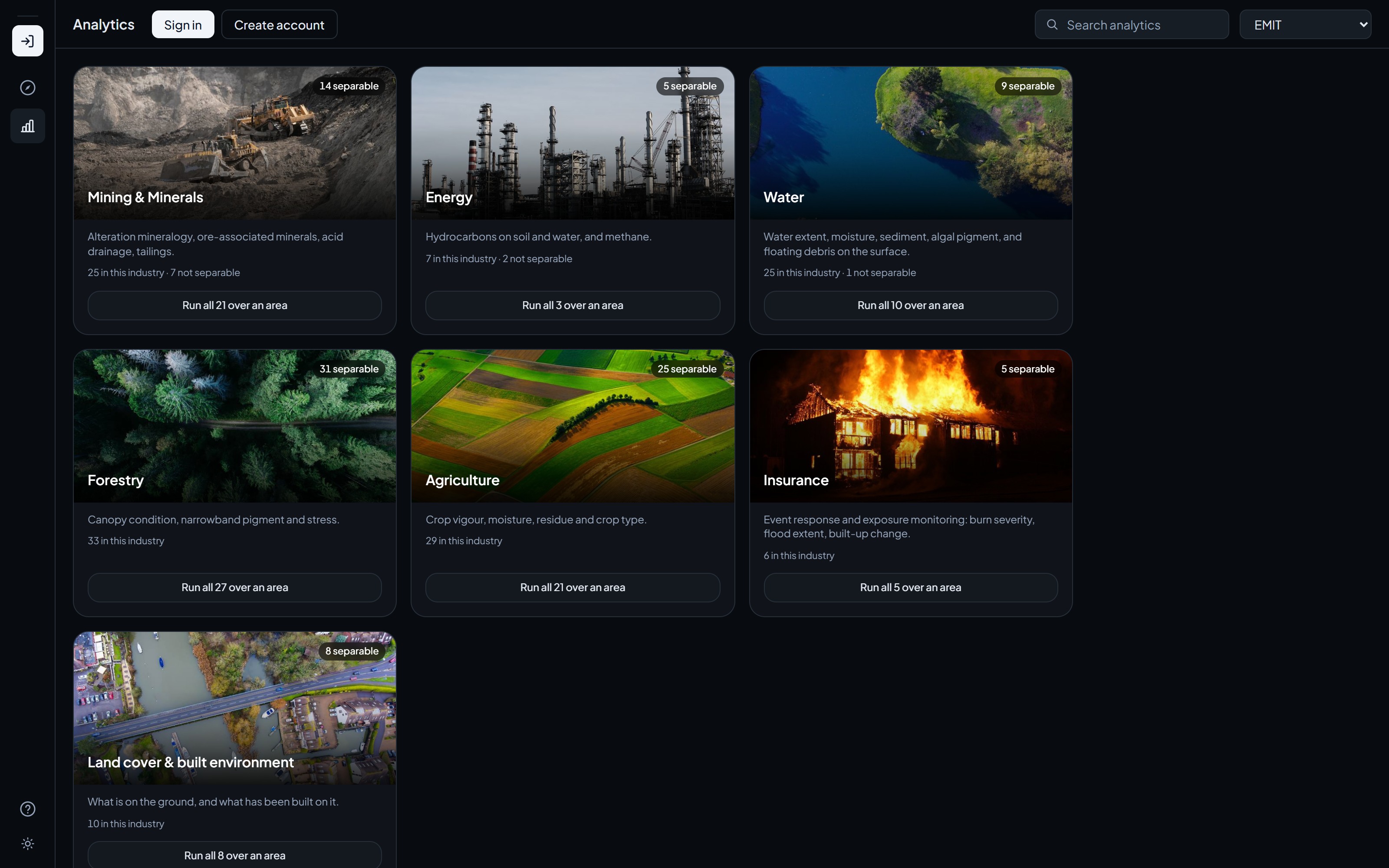Open the help question mark icon
1389x868 pixels.
point(27,809)
